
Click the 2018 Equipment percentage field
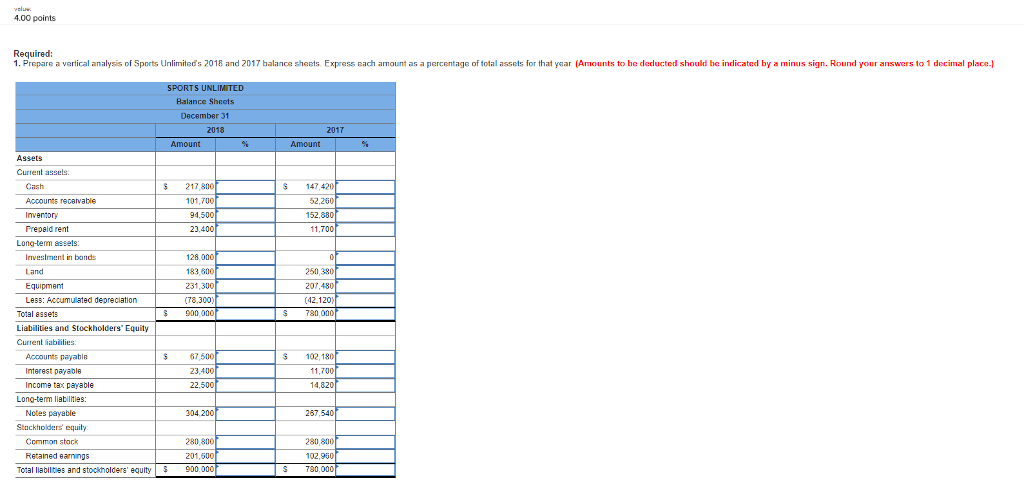click(246, 286)
